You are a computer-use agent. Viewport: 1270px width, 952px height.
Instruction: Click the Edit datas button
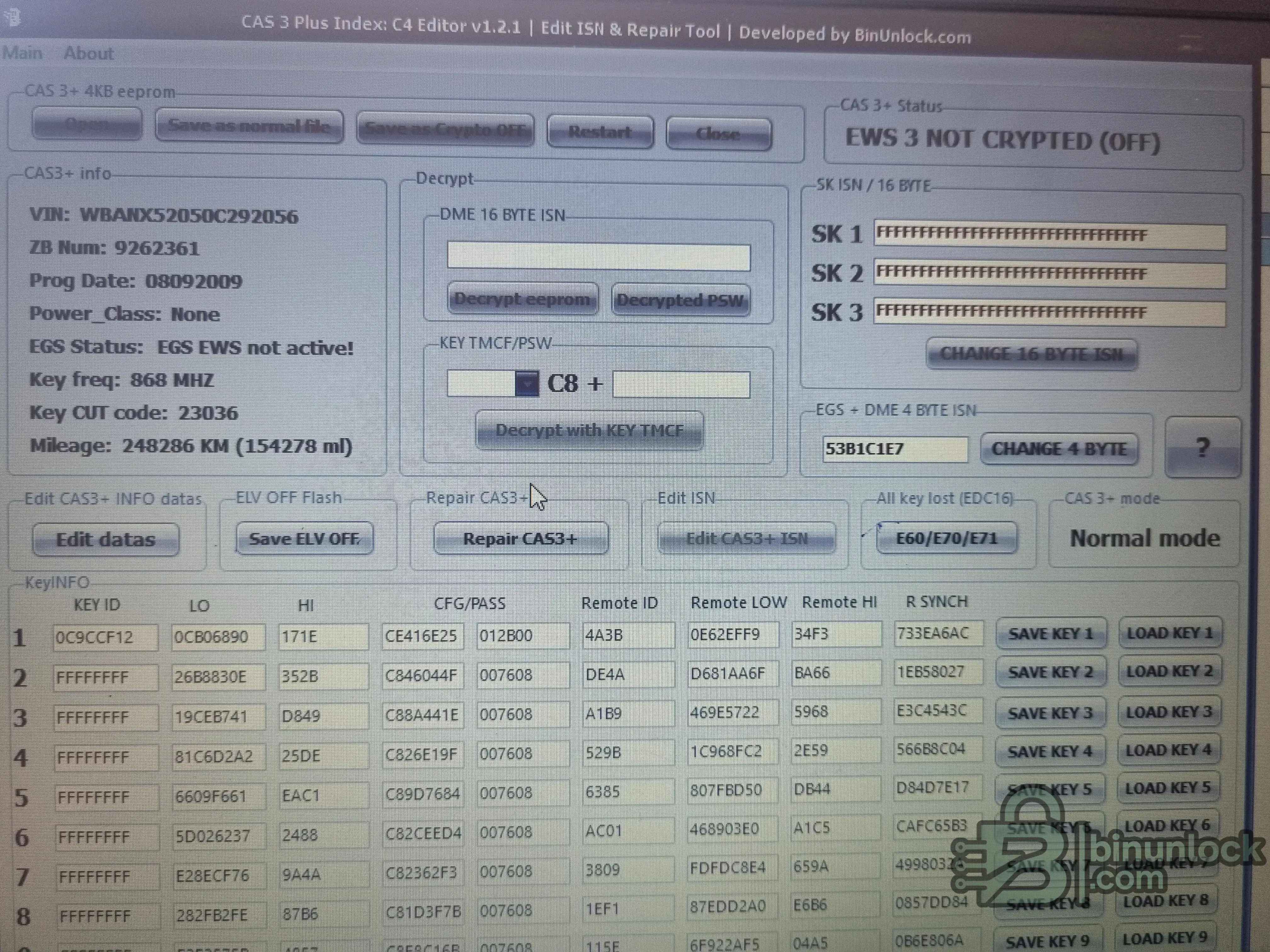click(106, 539)
